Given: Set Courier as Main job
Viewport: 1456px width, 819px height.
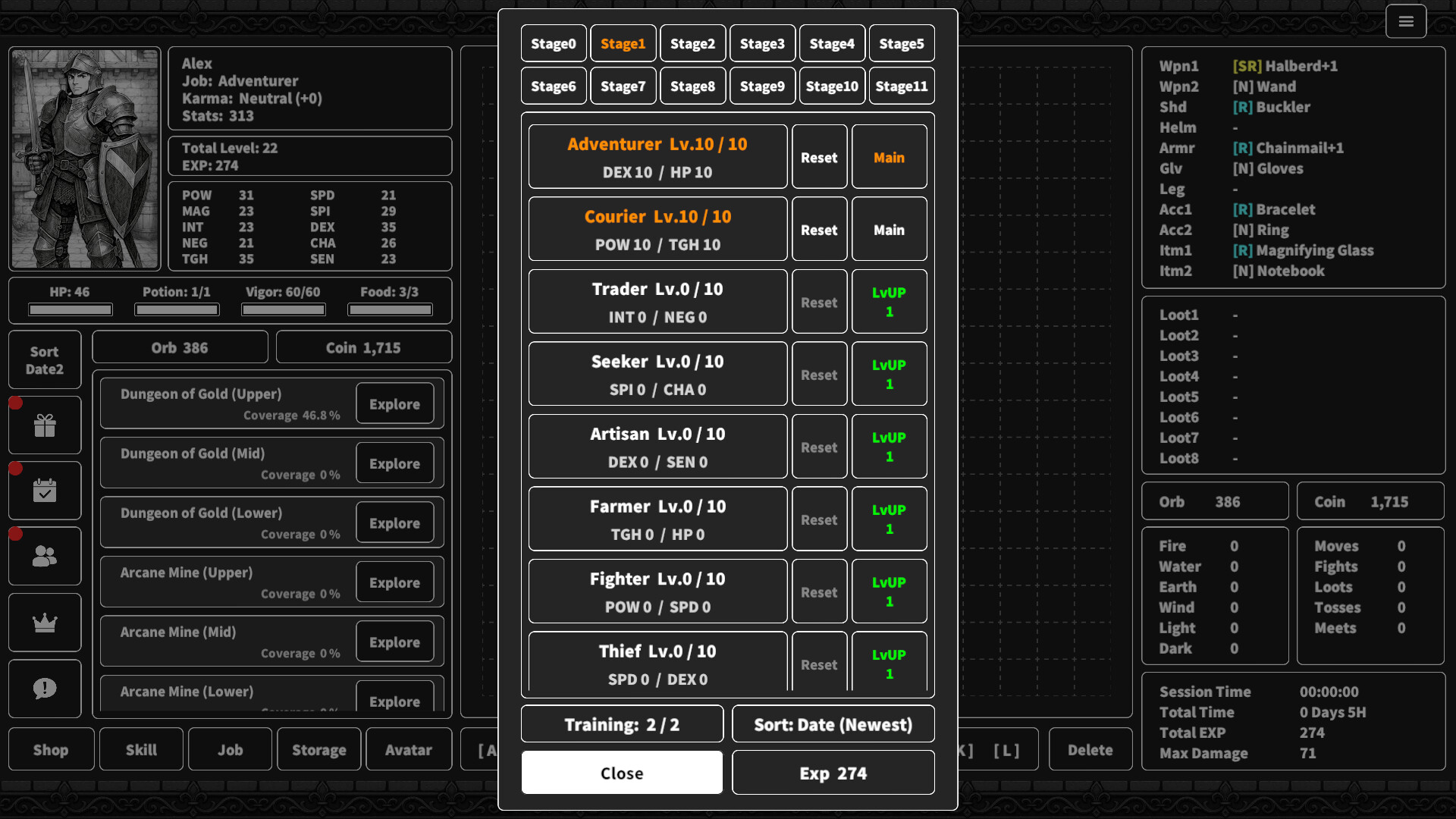Looking at the screenshot, I should pyautogui.click(x=889, y=229).
